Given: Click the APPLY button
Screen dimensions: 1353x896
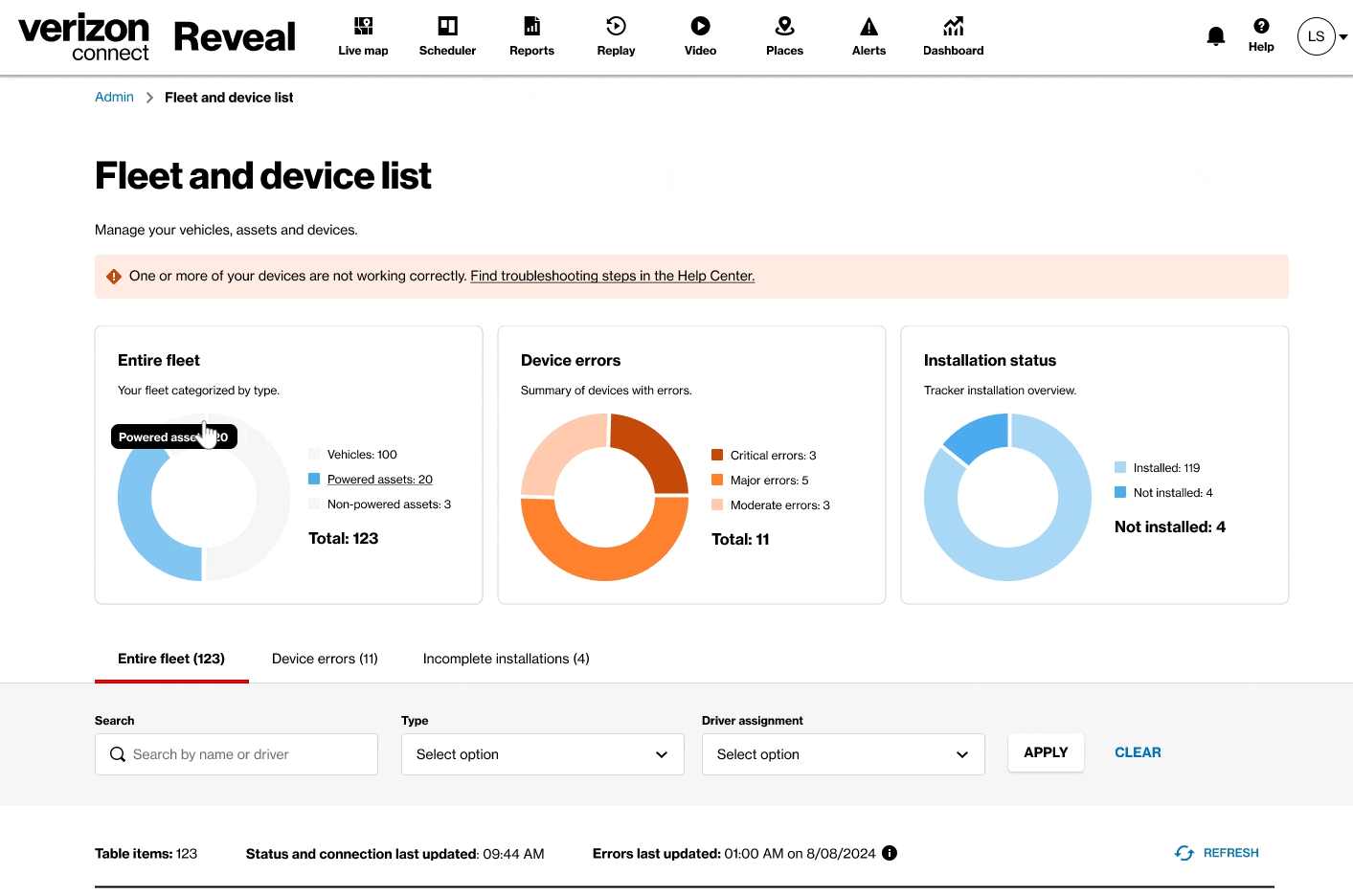Looking at the screenshot, I should (x=1046, y=752).
